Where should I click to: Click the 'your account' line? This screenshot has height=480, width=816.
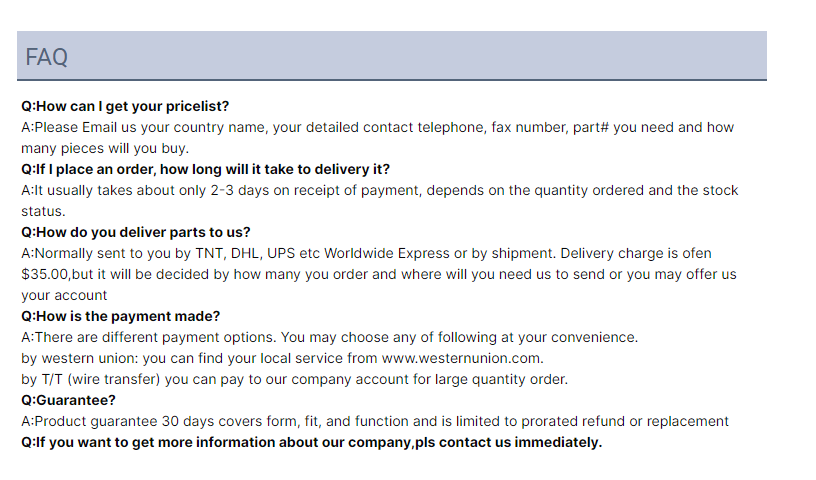pos(64,295)
